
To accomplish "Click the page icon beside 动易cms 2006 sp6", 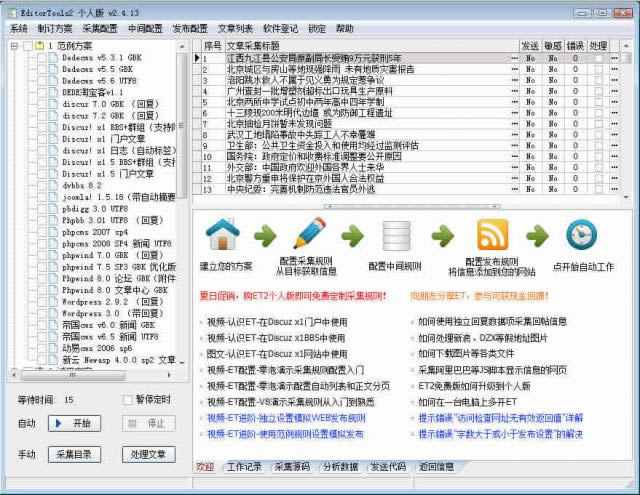I will pyautogui.click(x=53, y=348).
